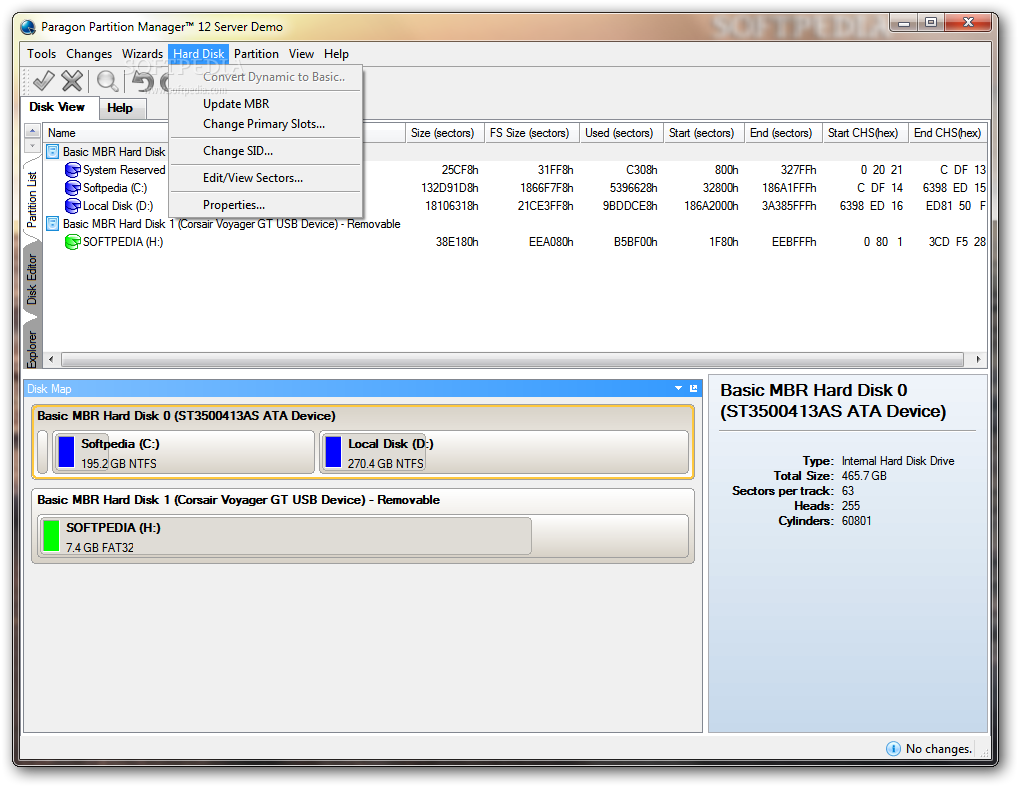This screenshot has width=1019, height=787.
Task: Click the Start CHS(hex) column header
Action: point(864,133)
